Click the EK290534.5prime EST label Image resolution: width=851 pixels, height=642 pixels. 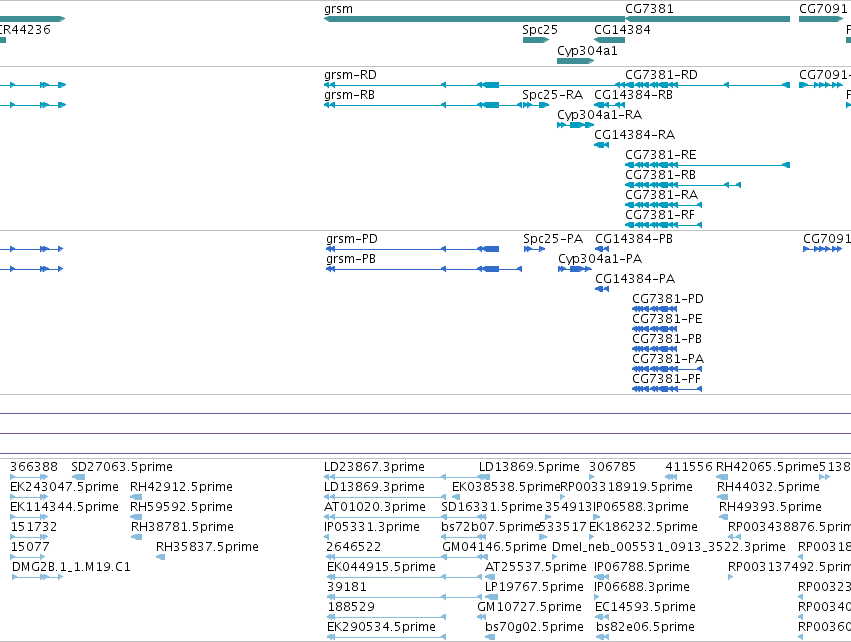[381, 627]
